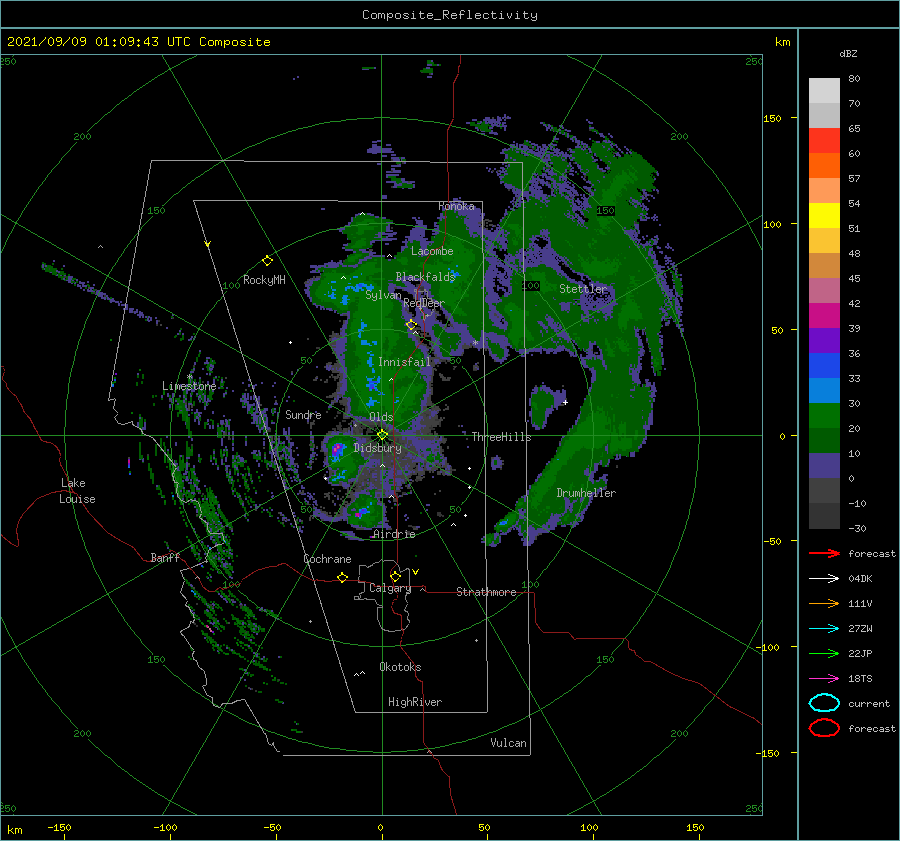Click the Airdrie town label
Screen dimensions: 900x841
click(x=394, y=534)
